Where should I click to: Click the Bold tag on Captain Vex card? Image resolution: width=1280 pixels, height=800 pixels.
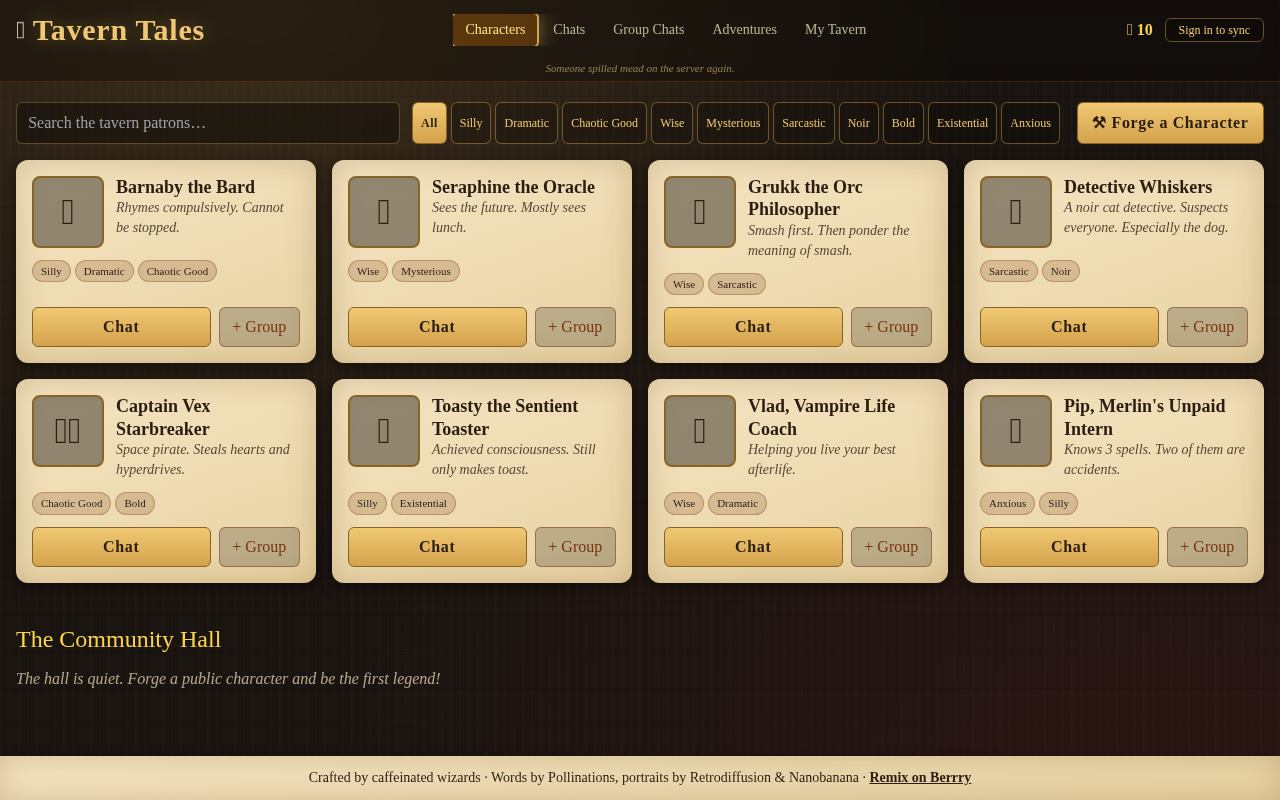135,503
